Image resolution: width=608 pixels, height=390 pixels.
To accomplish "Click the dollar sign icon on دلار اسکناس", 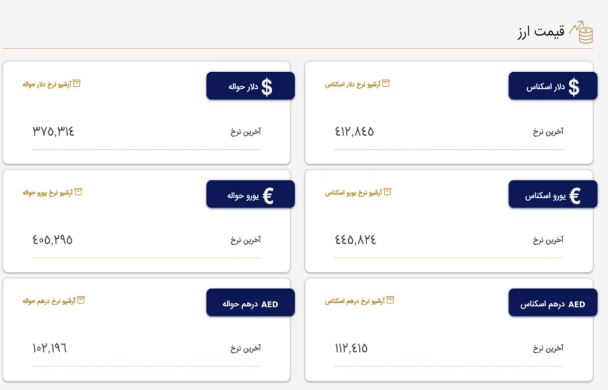I will (x=574, y=87).
